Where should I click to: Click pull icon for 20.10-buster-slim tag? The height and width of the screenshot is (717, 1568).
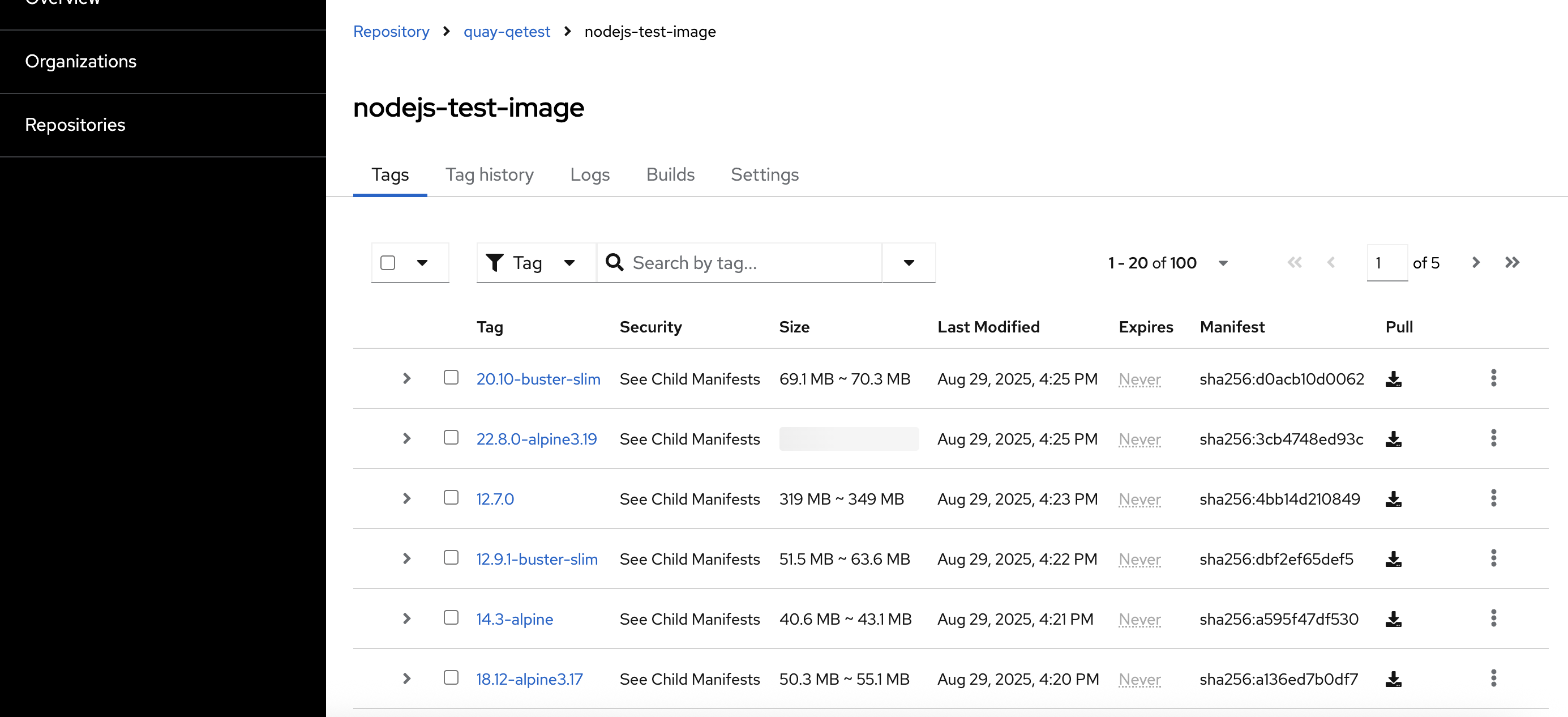1393,379
